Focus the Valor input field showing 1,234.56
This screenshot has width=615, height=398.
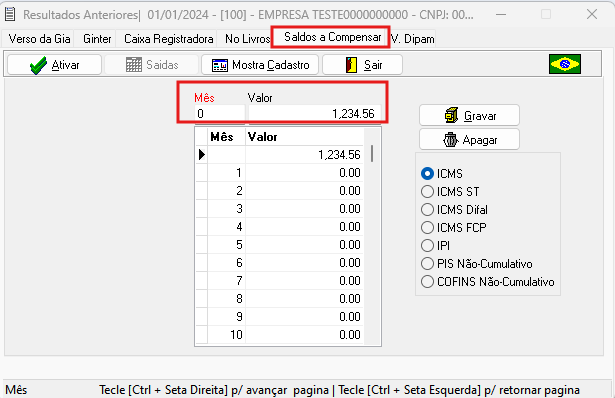[315, 114]
